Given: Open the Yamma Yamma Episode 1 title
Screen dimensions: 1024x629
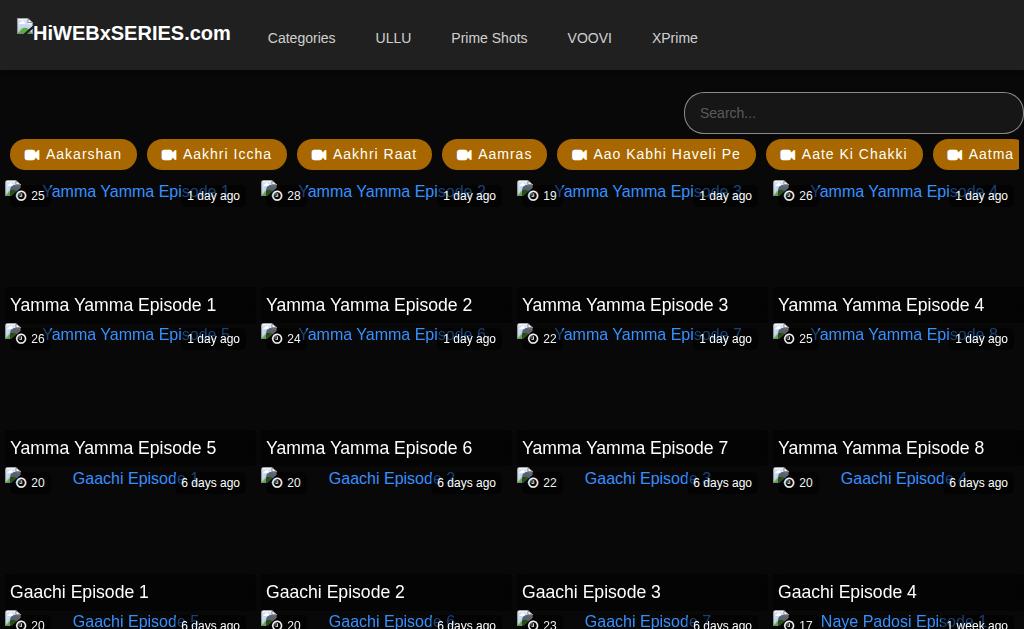Looking at the screenshot, I should pos(113,305).
